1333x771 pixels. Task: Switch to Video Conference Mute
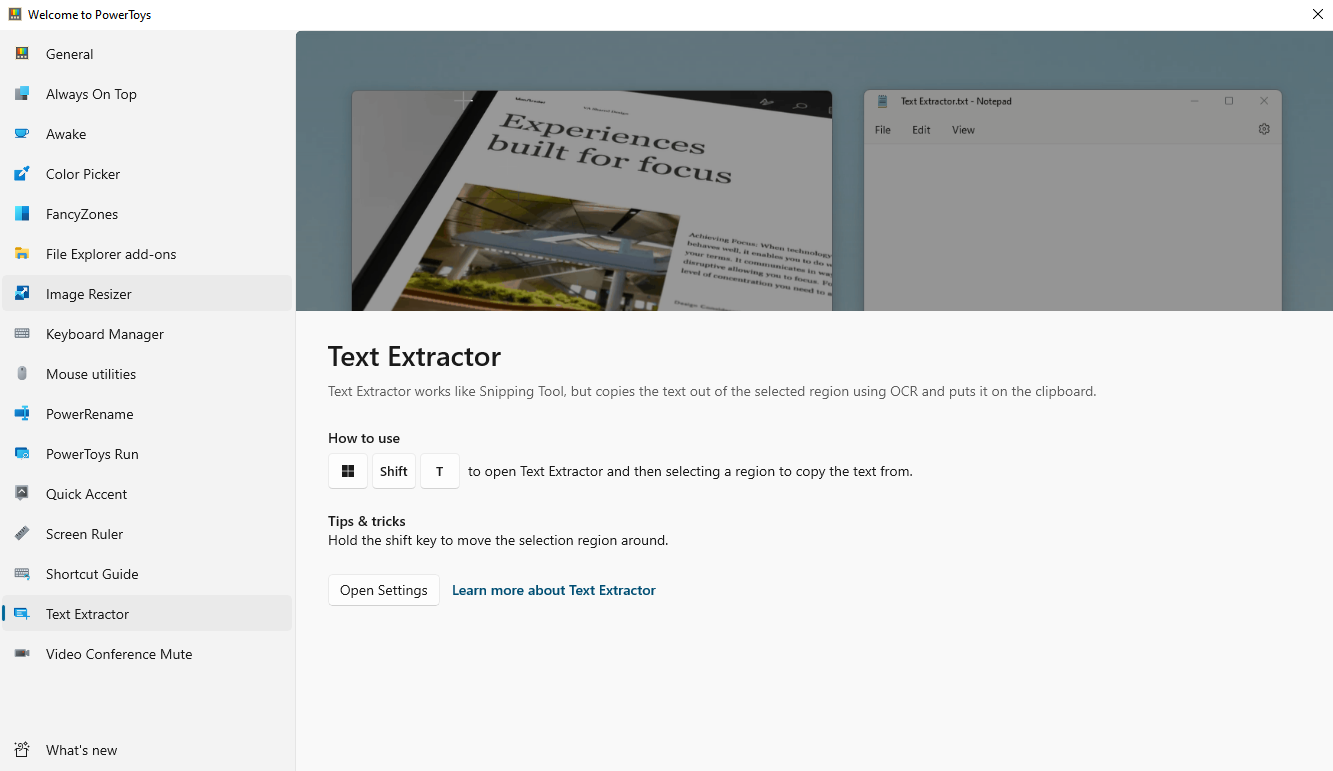[147, 654]
